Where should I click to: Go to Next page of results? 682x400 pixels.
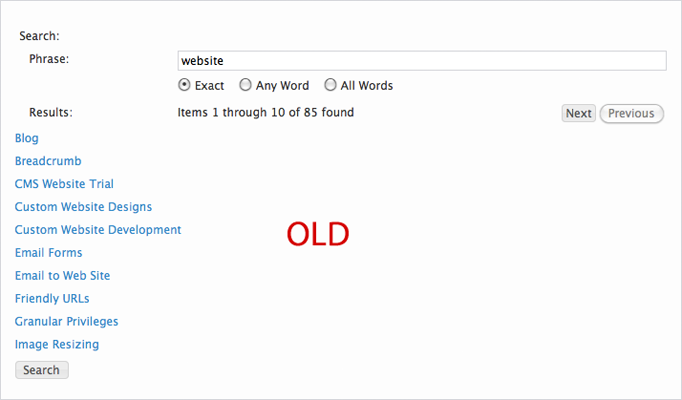tap(578, 113)
